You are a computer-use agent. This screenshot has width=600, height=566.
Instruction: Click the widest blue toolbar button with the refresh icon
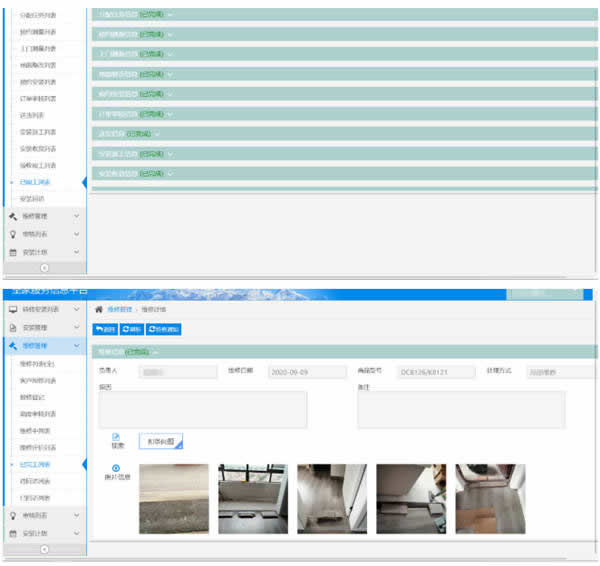pos(163,329)
